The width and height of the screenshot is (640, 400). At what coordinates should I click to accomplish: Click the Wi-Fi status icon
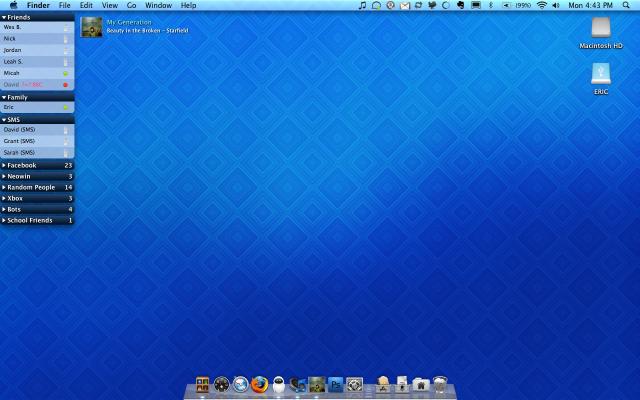(542, 6)
